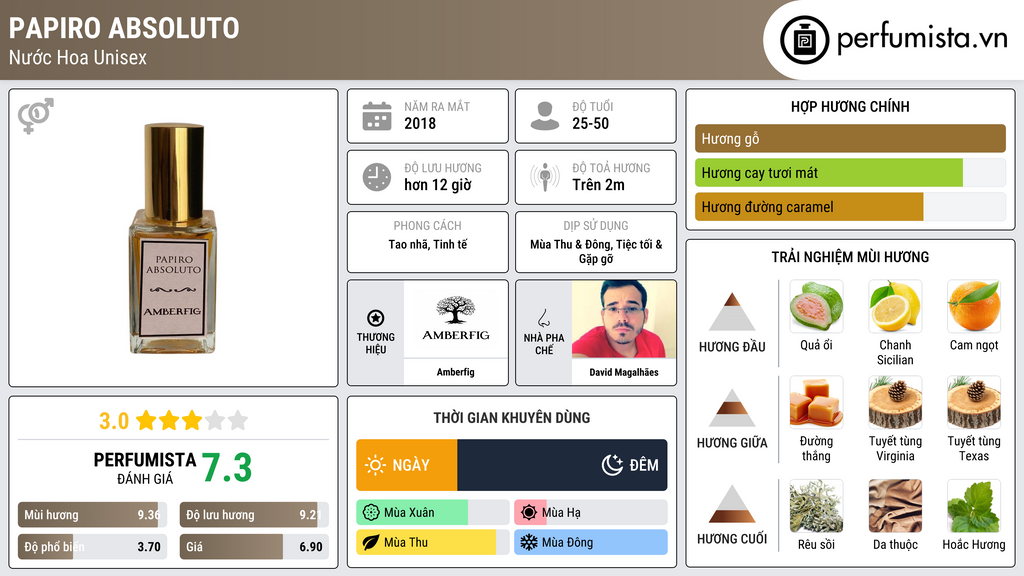Click the Mùa Thu season bar

(432, 542)
